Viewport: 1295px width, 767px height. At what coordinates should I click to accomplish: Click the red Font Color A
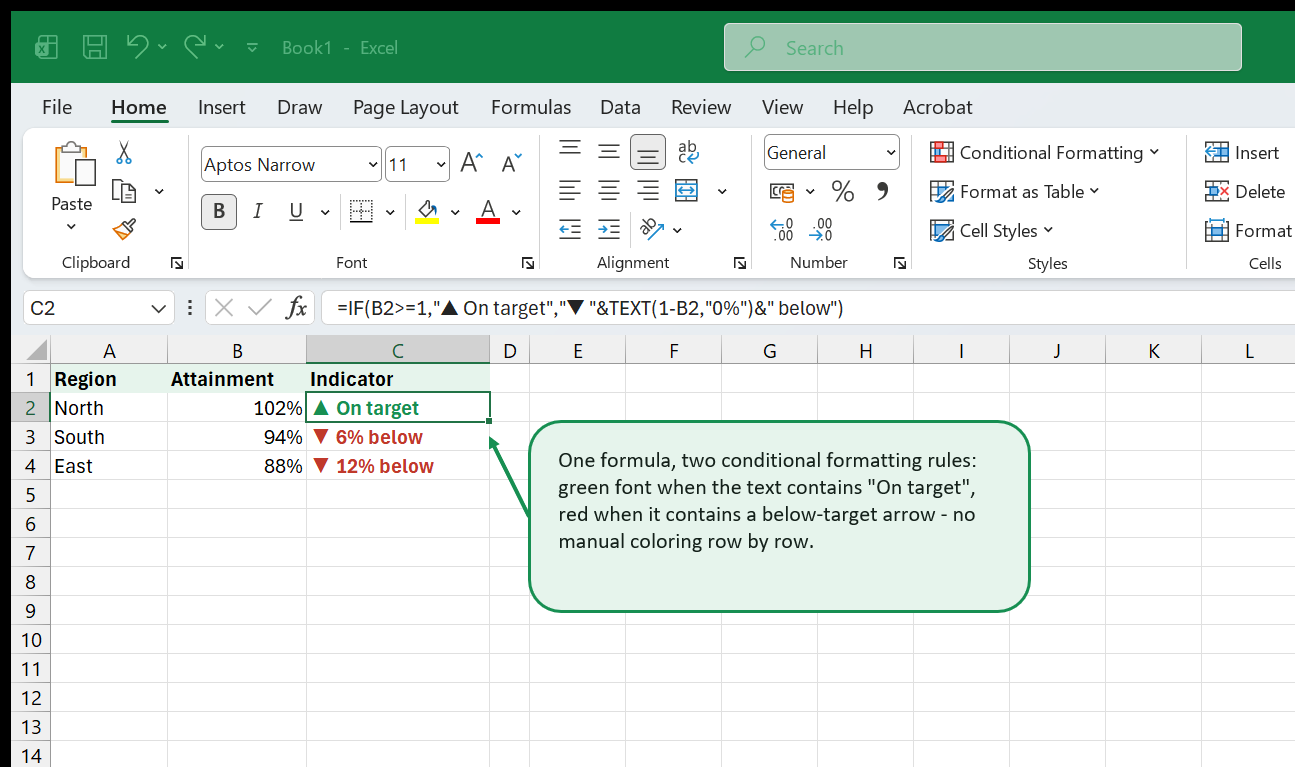(x=488, y=211)
